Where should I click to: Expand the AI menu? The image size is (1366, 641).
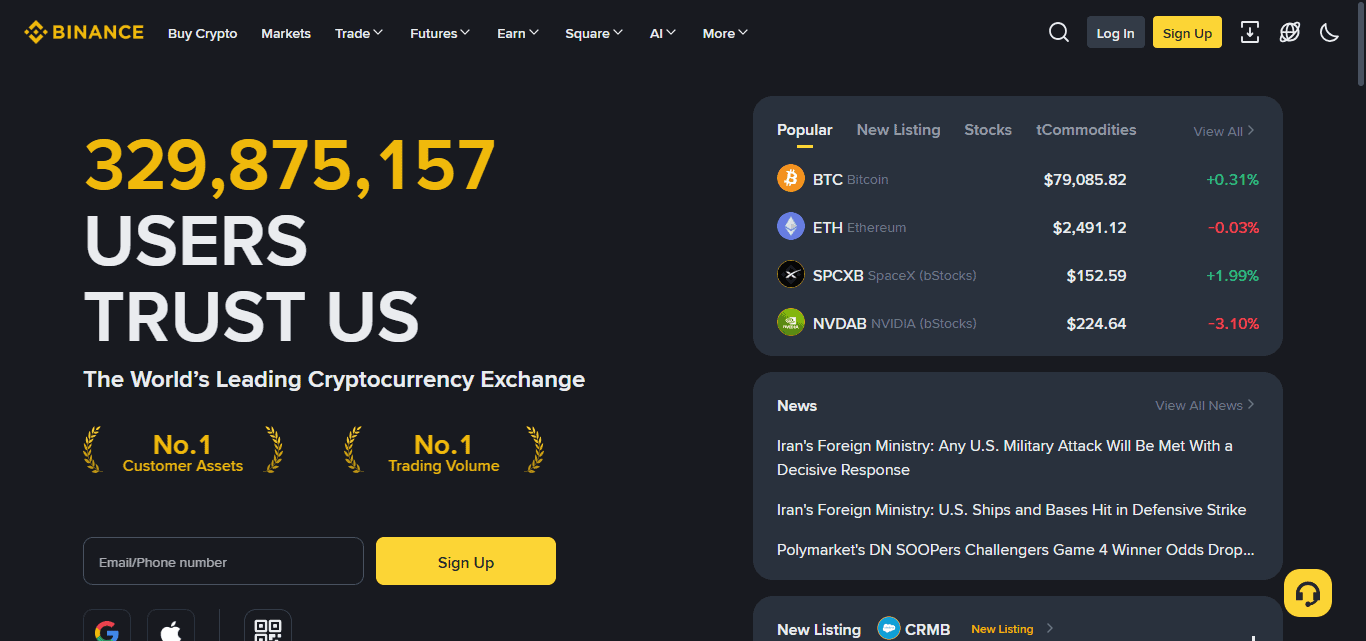coord(663,33)
